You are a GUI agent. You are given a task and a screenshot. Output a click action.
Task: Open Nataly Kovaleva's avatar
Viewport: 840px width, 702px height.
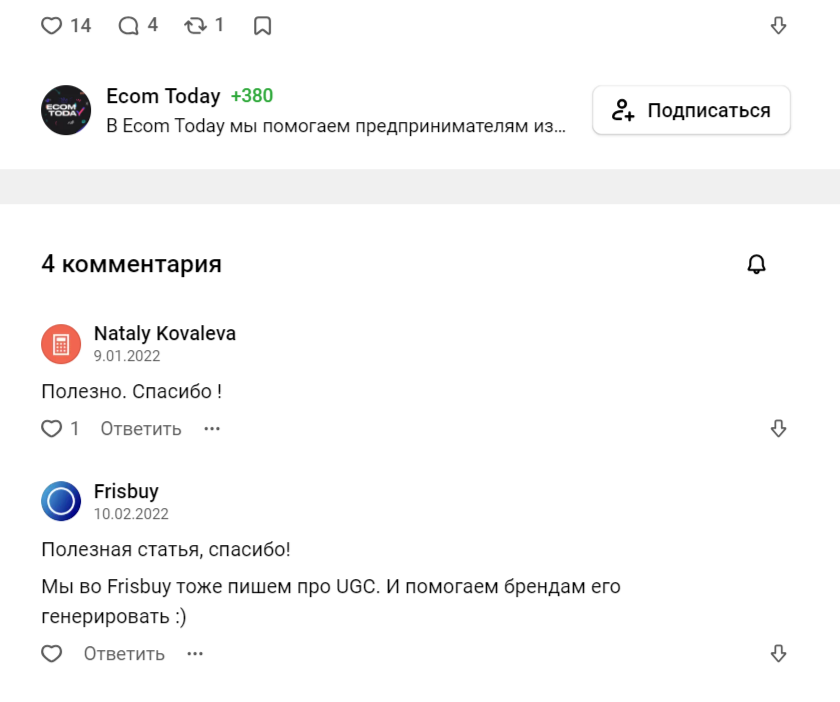pos(61,344)
